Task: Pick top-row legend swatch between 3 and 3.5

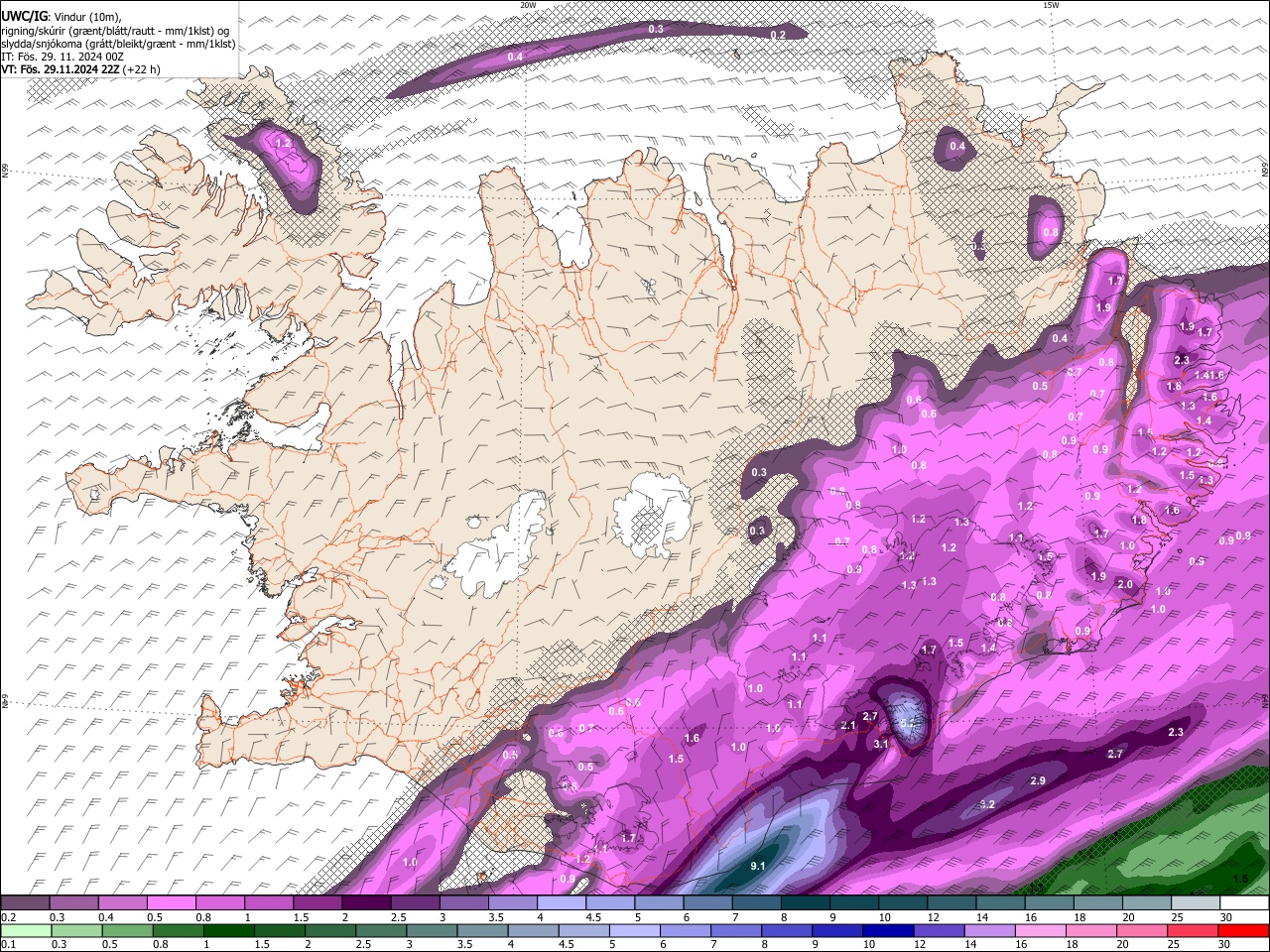Action: [x=464, y=903]
